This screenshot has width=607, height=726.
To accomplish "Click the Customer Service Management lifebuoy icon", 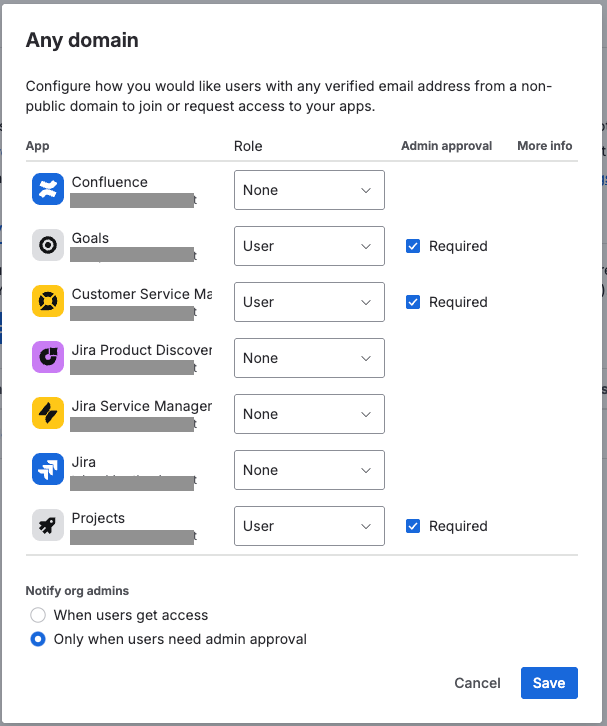I will coord(48,301).
